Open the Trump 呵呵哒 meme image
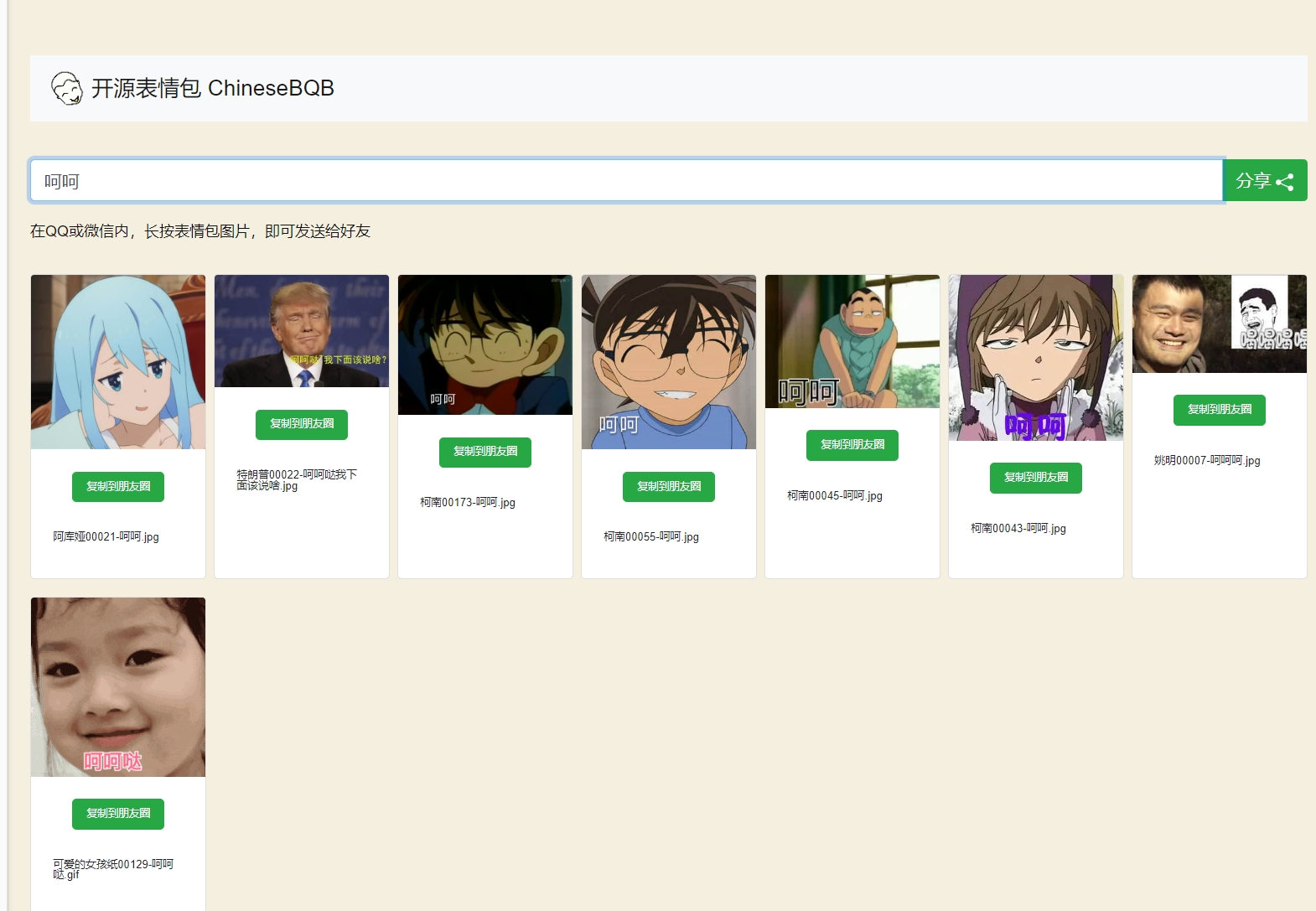This screenshot has width=1316, height=911. coord(302,331)
